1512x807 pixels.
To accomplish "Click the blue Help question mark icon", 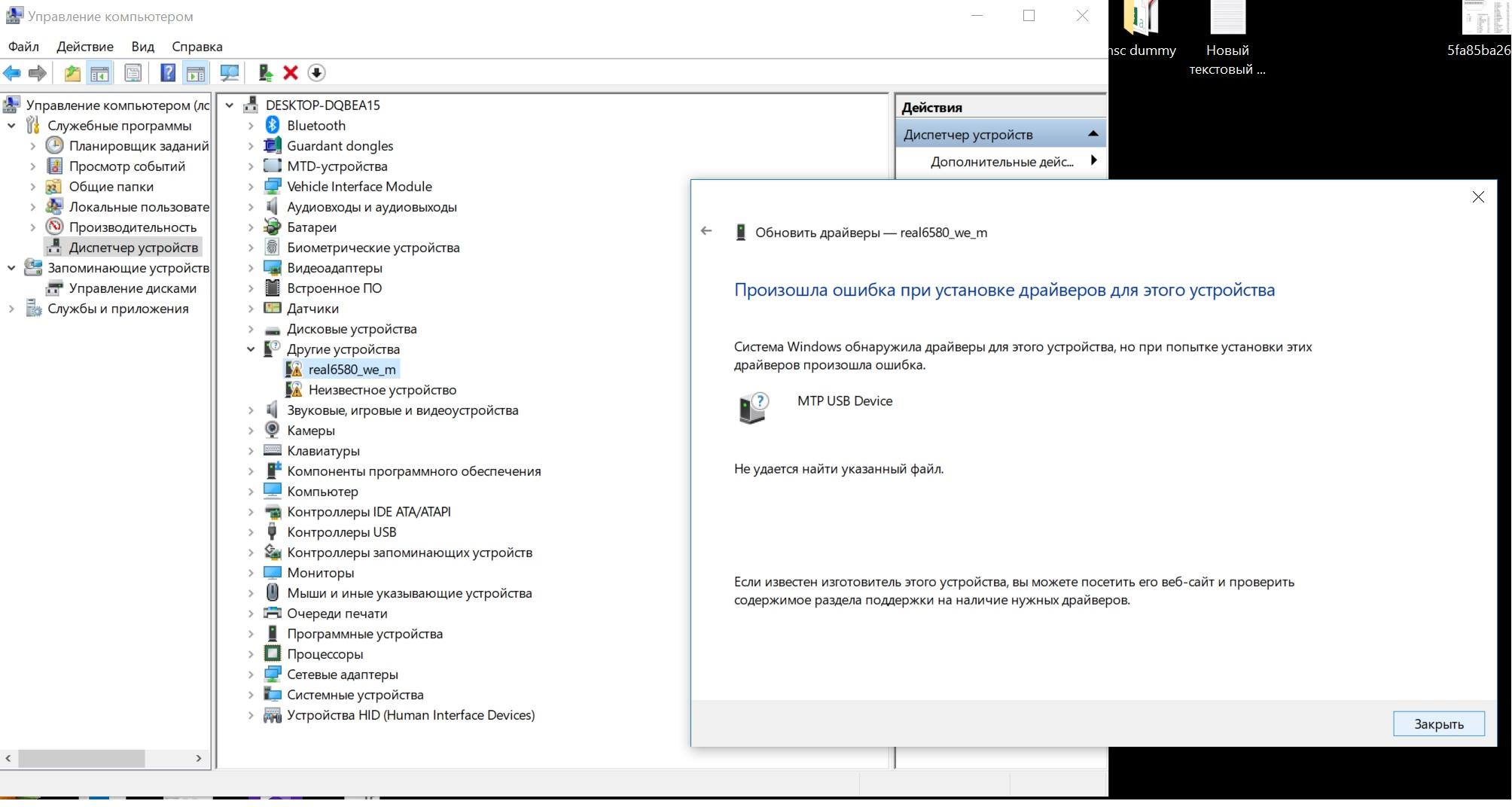I will [168, 73].
